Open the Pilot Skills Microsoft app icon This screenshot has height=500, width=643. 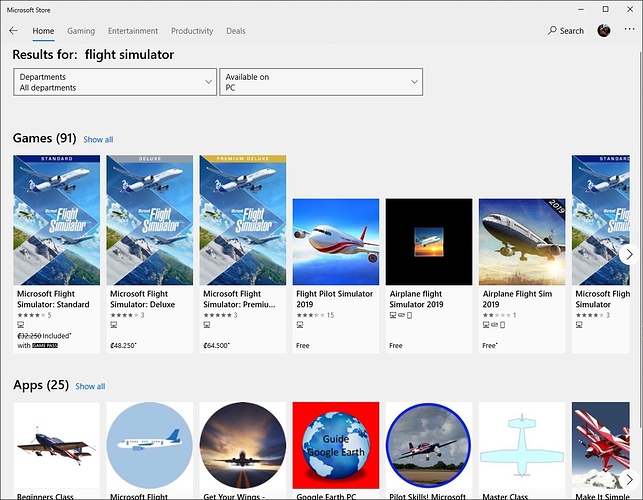pyautogui.click(x=429, y=445)
